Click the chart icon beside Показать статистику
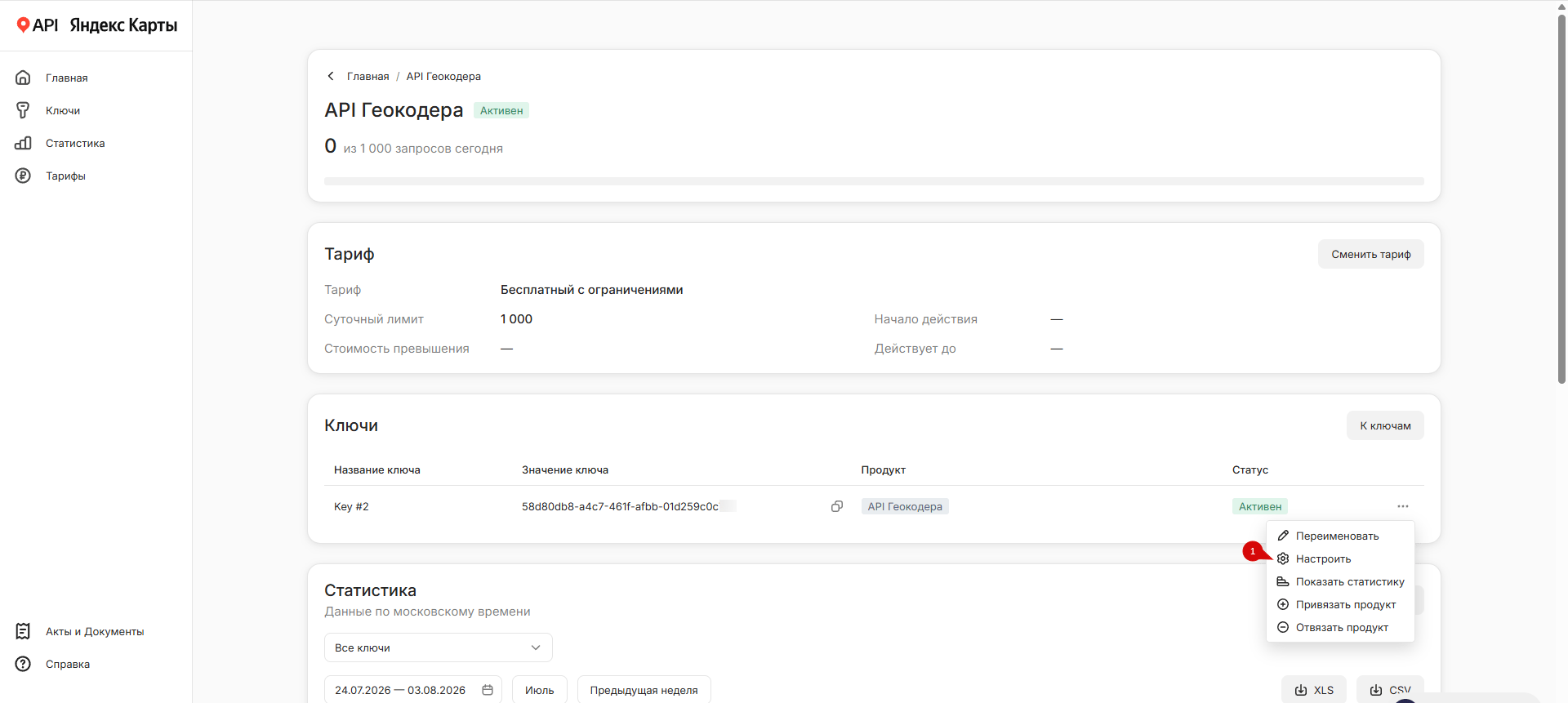Screen dimensions: 1568x703 1283,581
